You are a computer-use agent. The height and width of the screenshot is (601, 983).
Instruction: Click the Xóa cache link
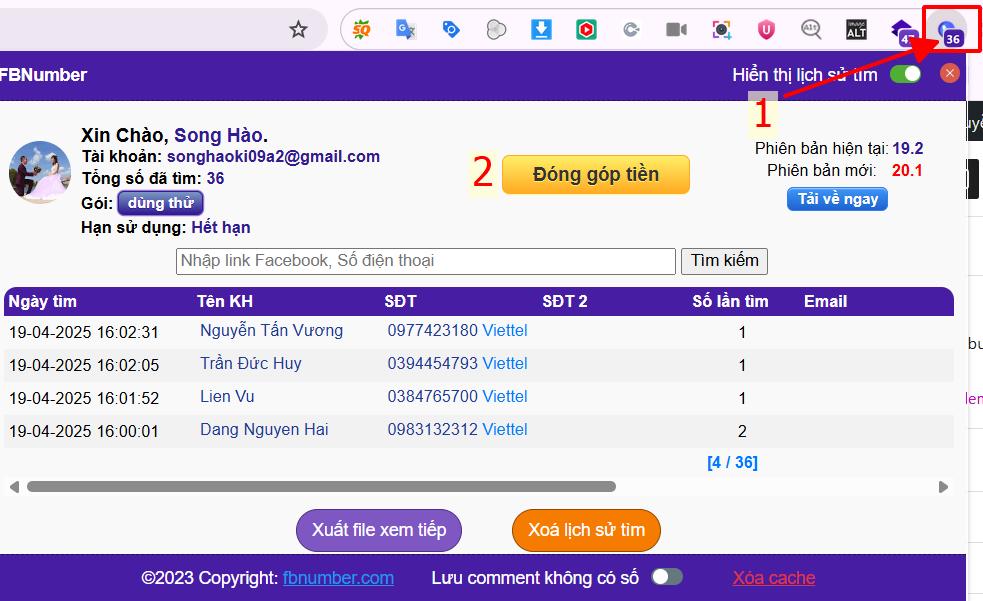click(x=774, y=578)
